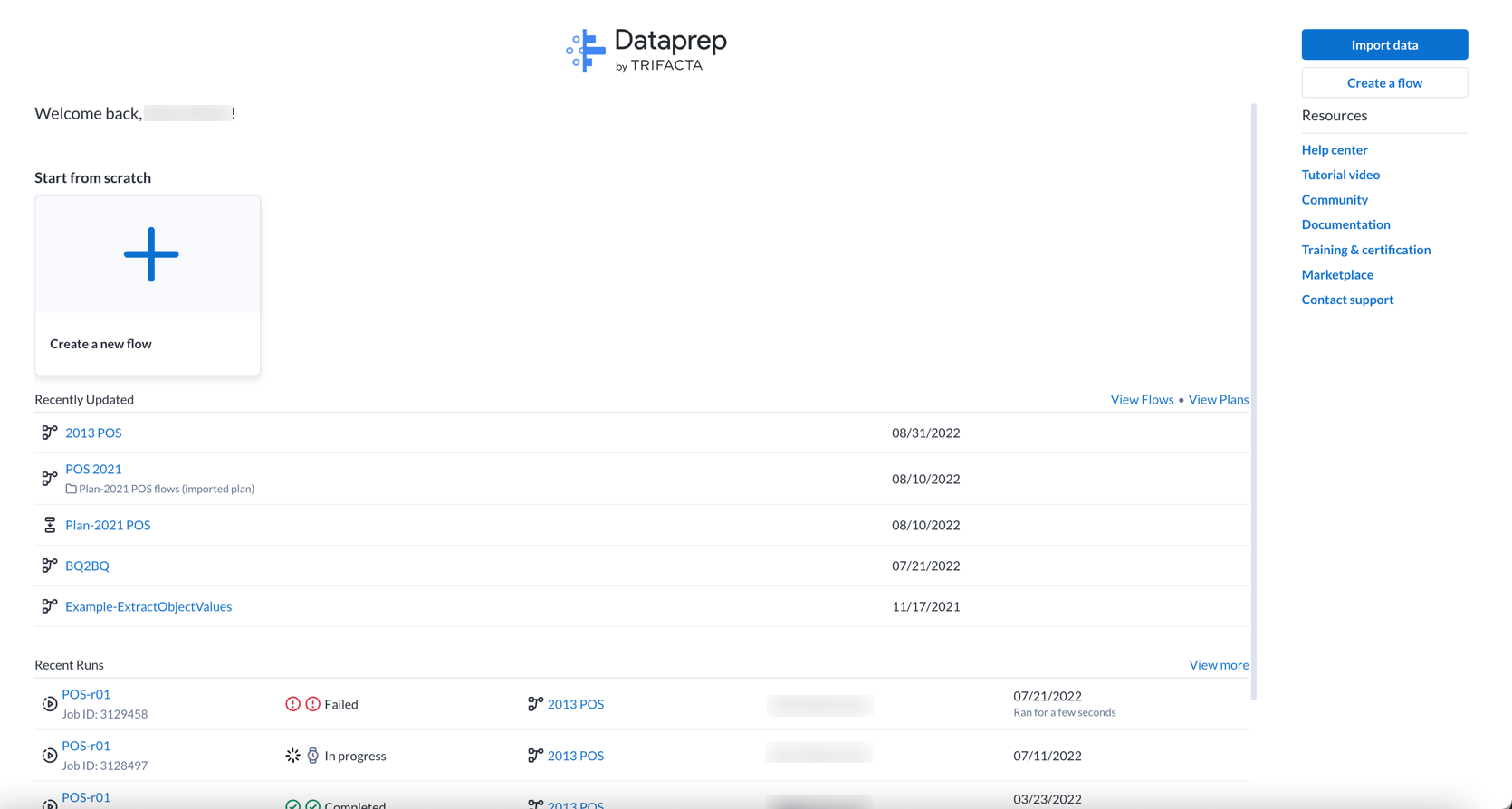Open the View Plans link
Image resolution: width=1512 pixels, height=809 pixels.
(x=1218, y=399)
